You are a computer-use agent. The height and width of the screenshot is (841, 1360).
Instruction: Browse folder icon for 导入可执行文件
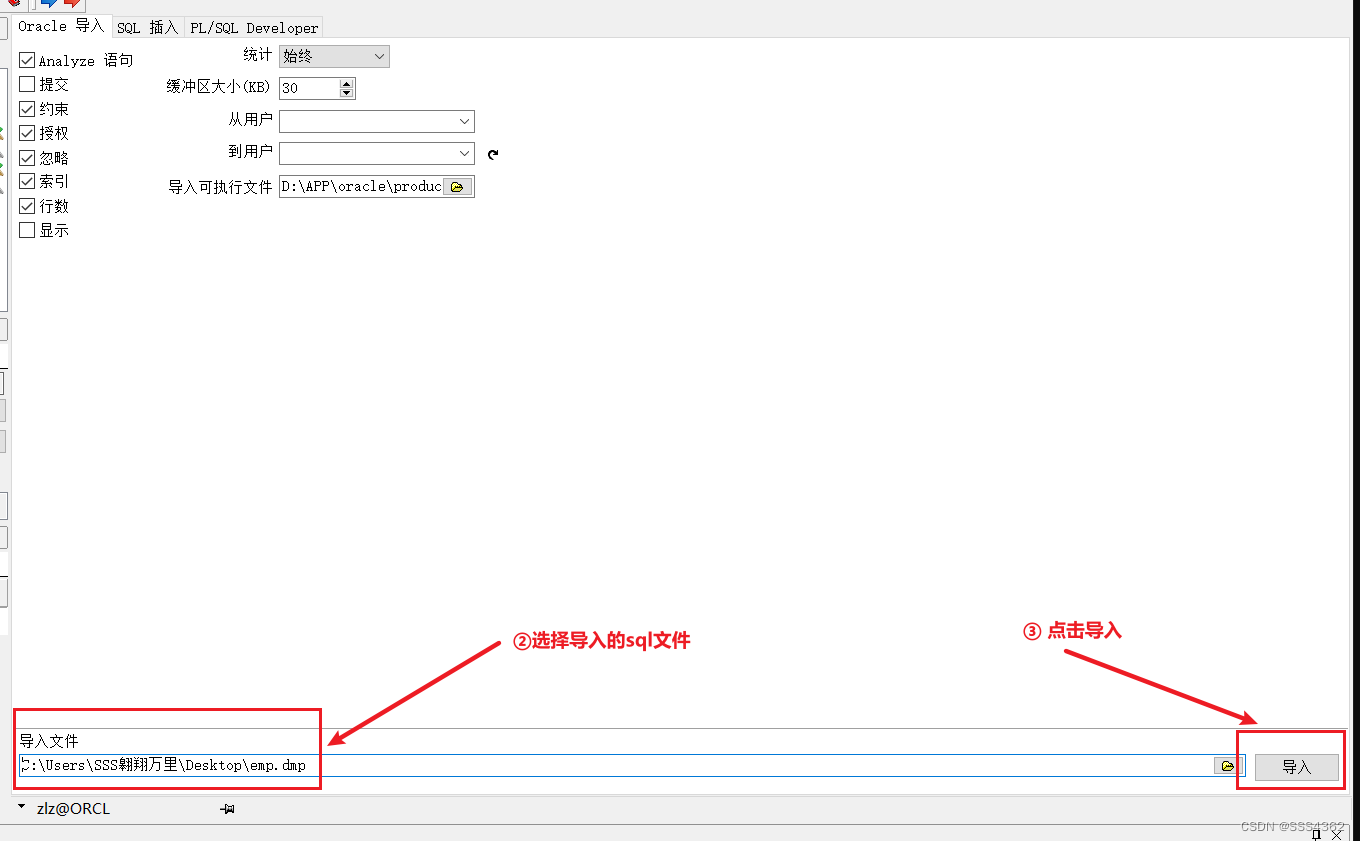458,187
